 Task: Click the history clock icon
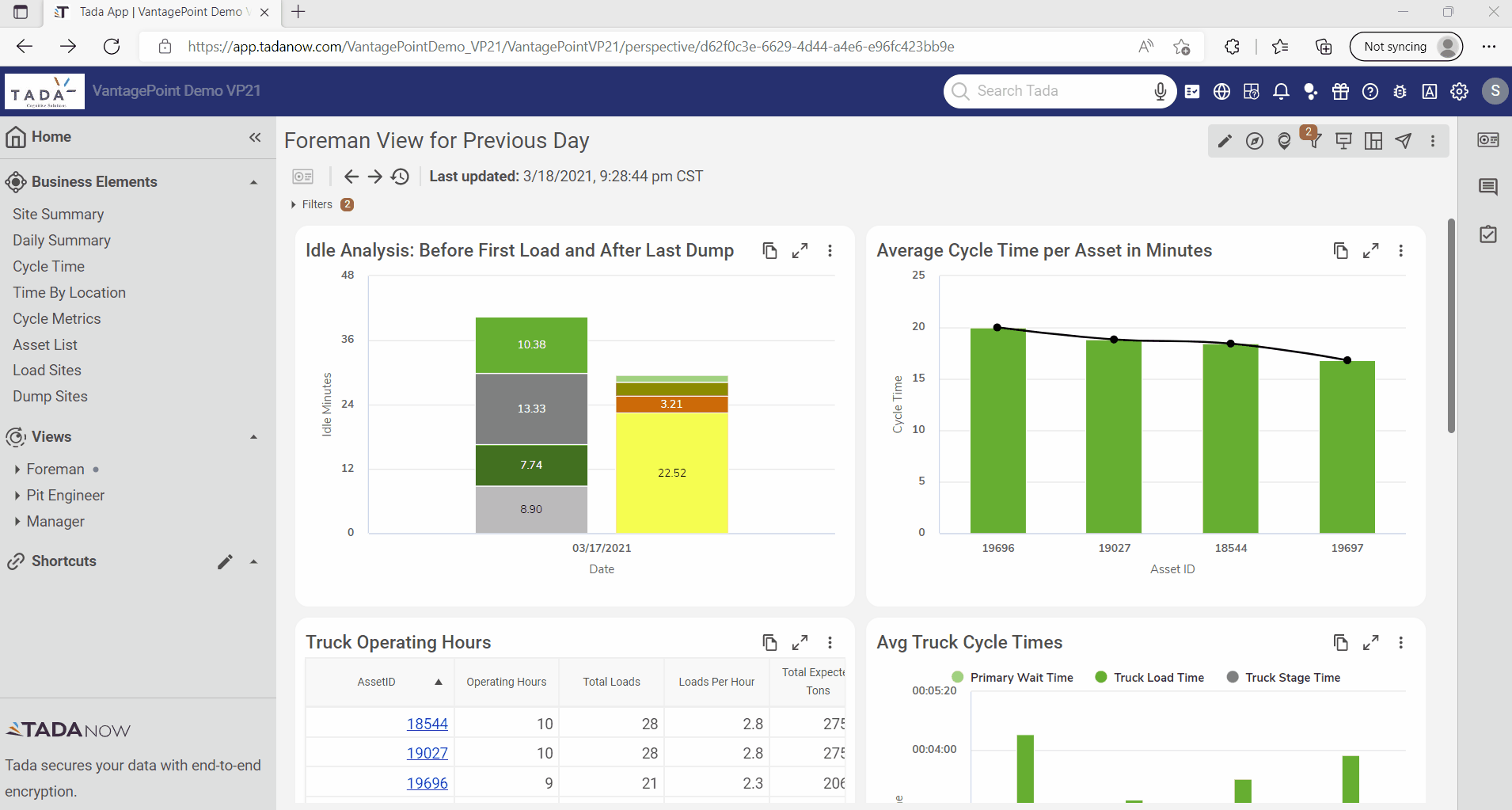click(x=401, y=177)
